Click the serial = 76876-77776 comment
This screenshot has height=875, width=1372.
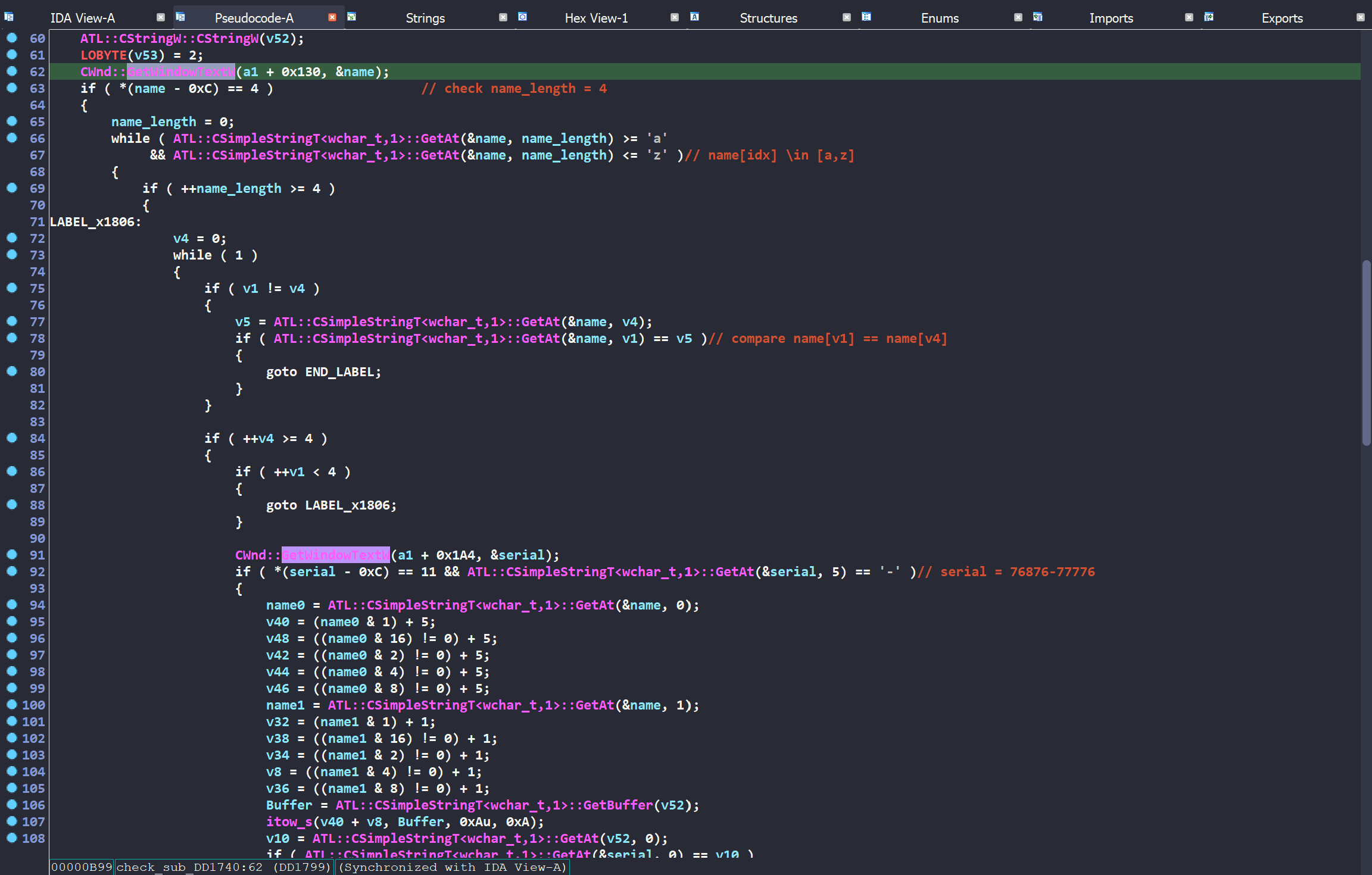[x=1006, y=571]
